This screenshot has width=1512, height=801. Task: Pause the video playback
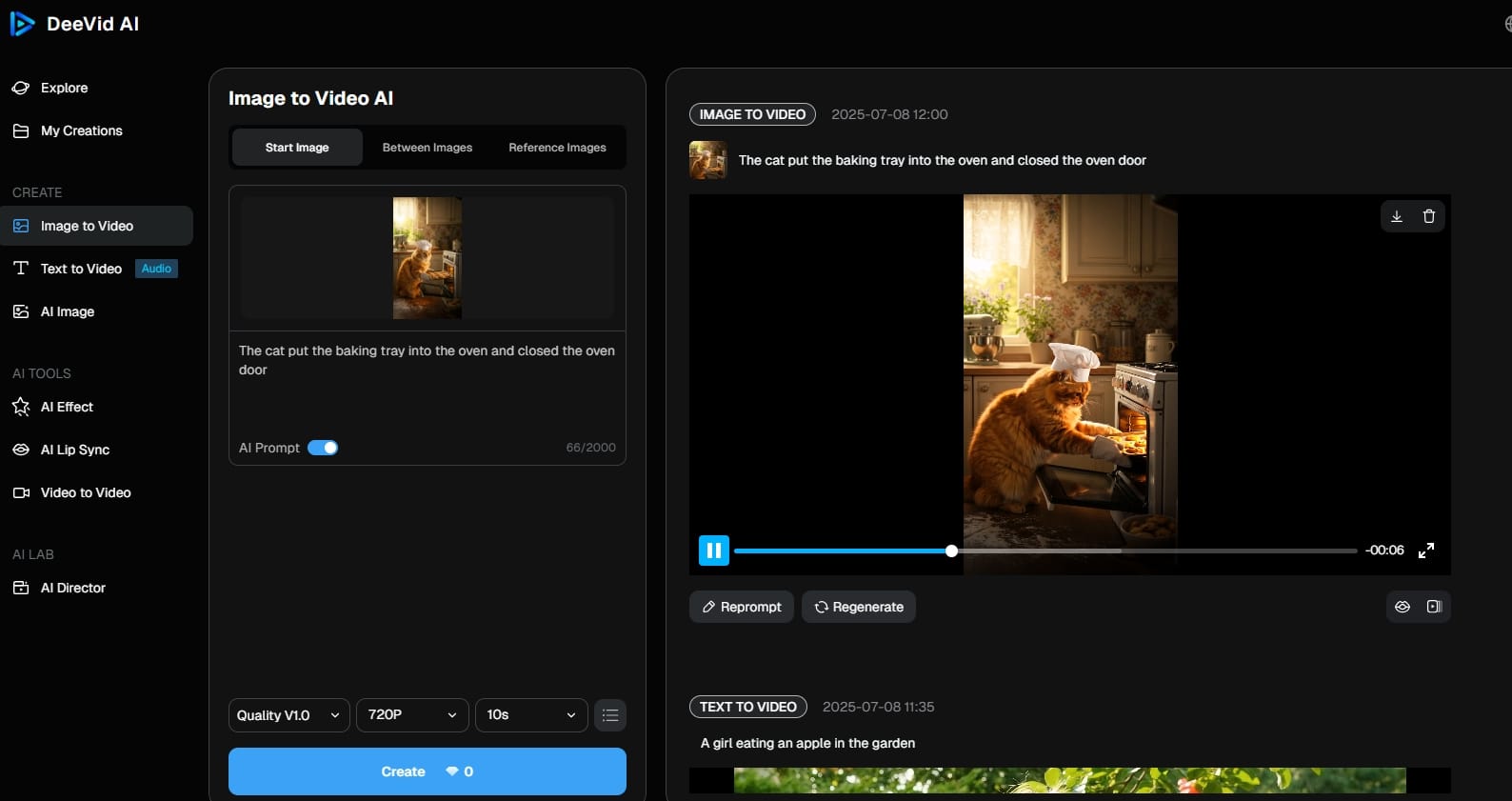714,551
